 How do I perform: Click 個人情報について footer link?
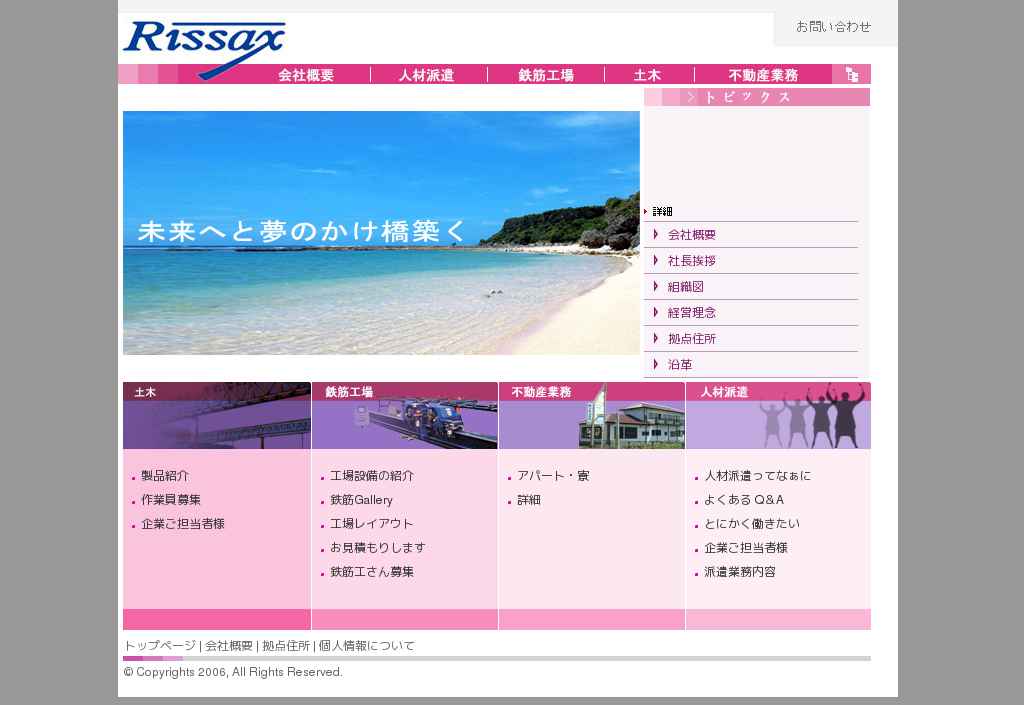367,646
